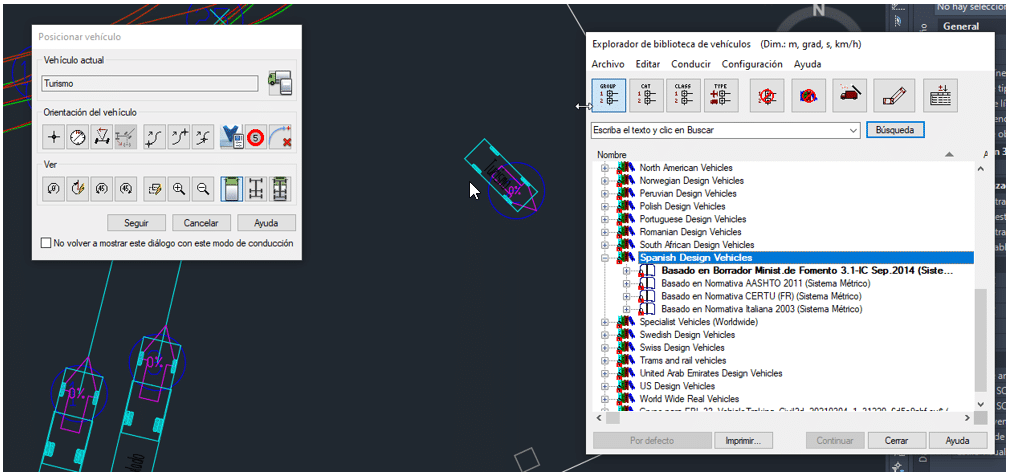Click the Búsqueda search button
Image resolution: width=1011 pixels, height=475 pixels.
895,130
